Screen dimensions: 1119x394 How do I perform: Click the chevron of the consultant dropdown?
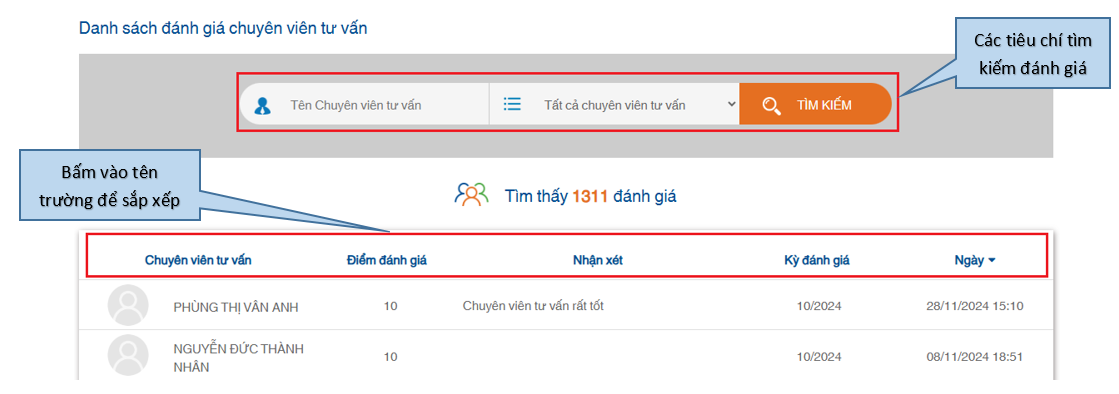coord(731,103)
